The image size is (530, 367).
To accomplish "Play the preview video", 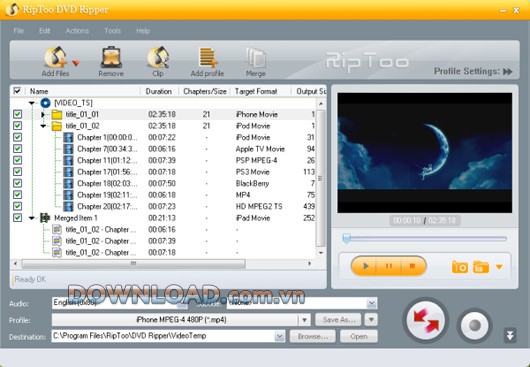I will point(365,266).
